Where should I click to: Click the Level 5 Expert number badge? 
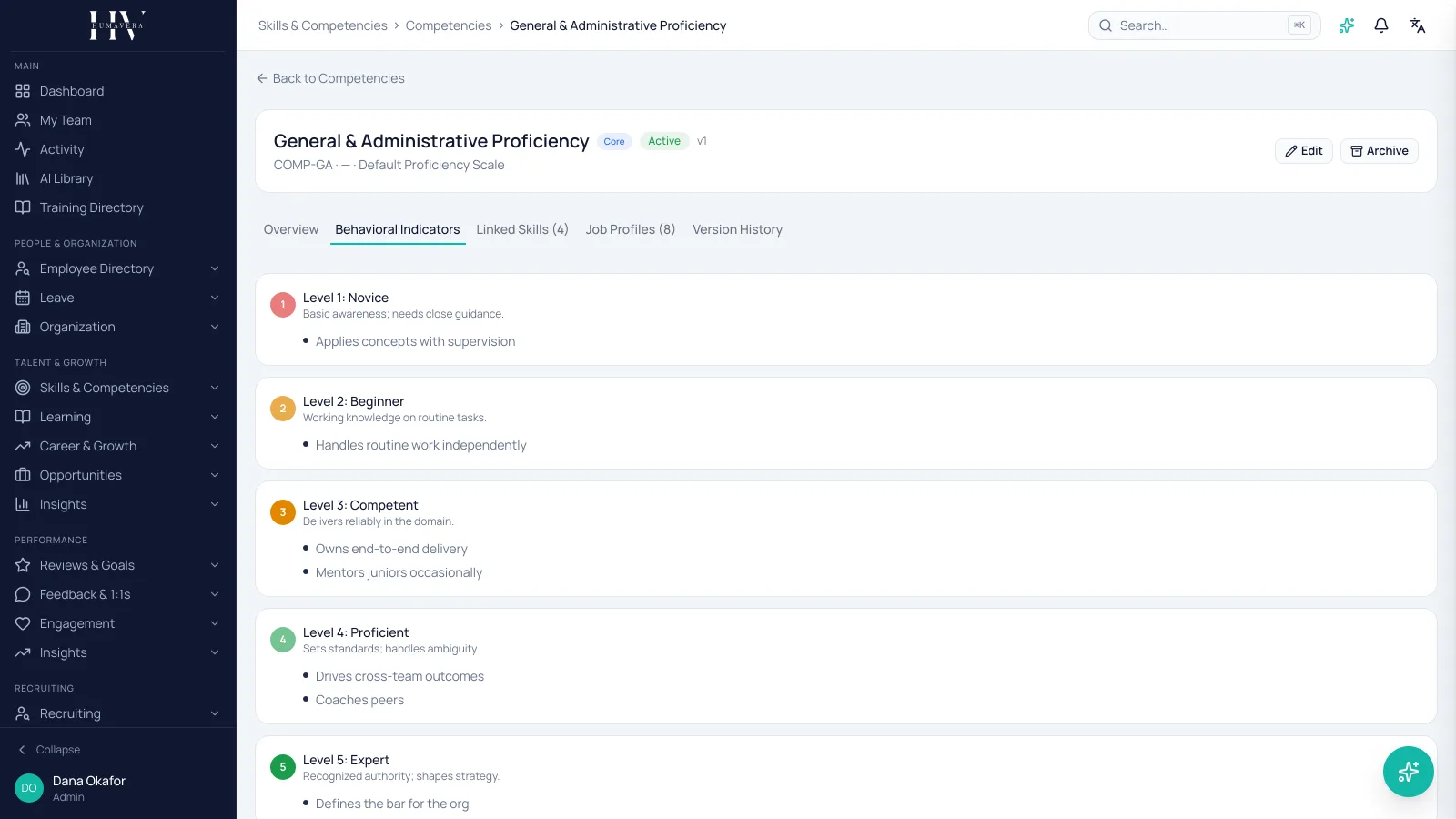coord(283,767)
